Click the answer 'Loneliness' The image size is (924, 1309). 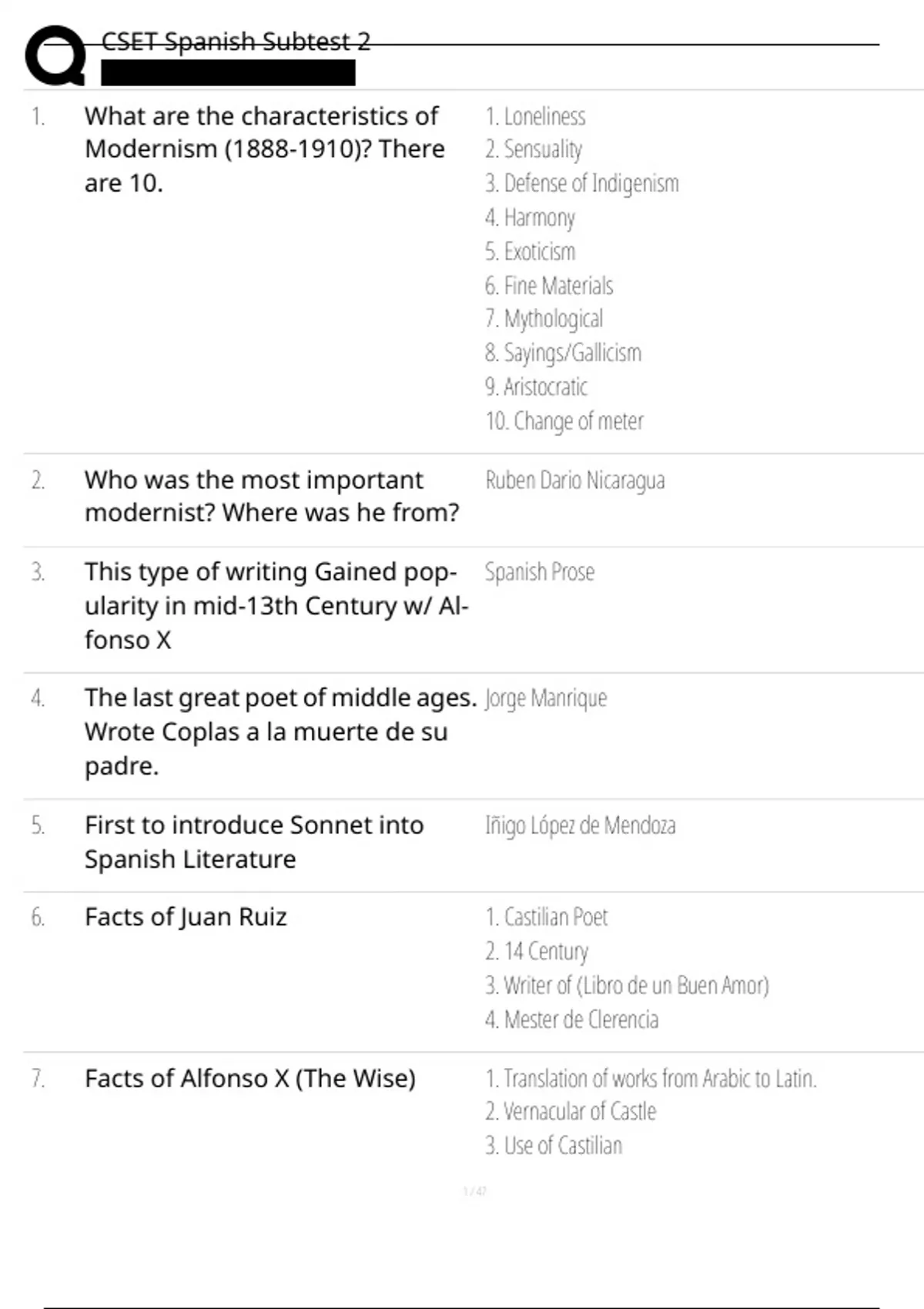point(535,116)
